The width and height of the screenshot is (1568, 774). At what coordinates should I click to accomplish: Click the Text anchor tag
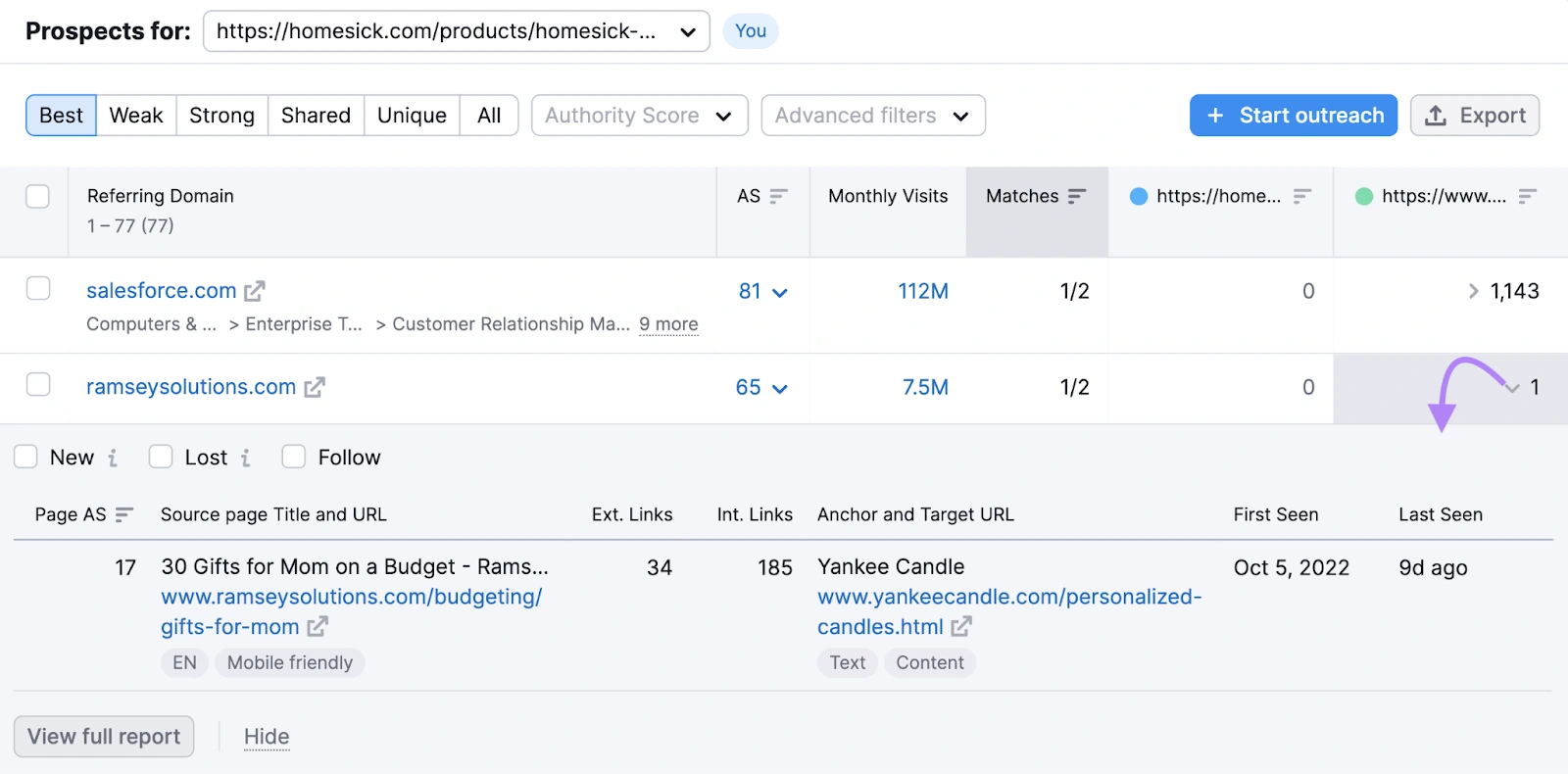848,663
